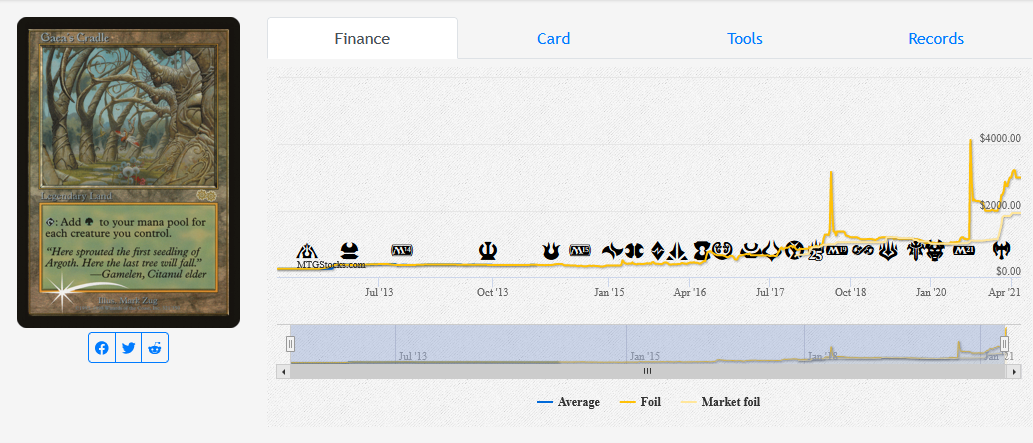Switch to the Records tab
1033x443 pixels.
(x=936, y=39)
